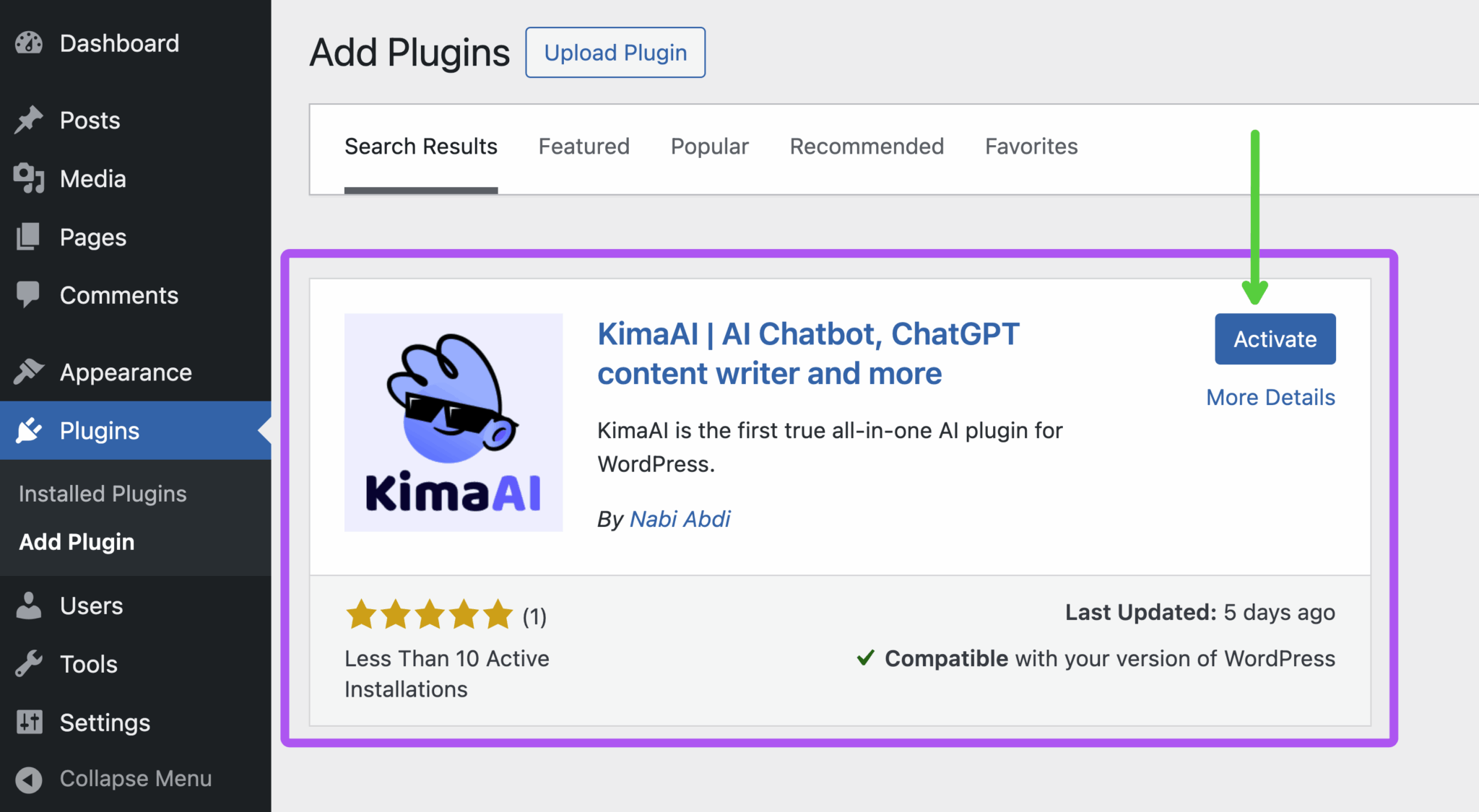Select the Tools wrench icon
This screenshot has width=1479, height=812.
click(28, 663)
